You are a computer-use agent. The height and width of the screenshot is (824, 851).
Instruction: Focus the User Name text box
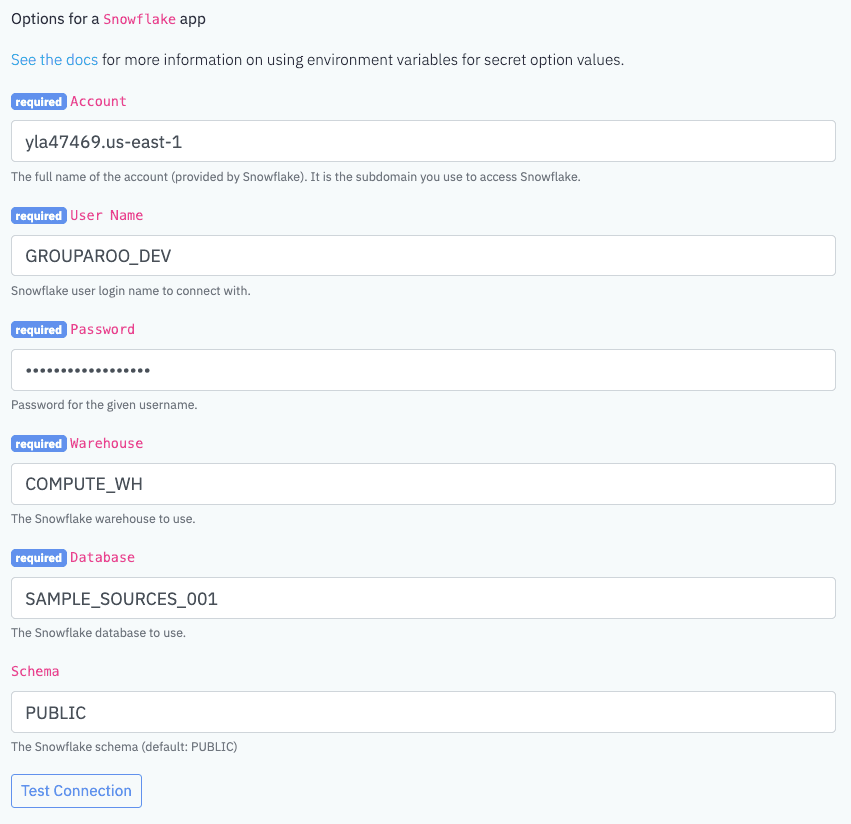(423, 256)
